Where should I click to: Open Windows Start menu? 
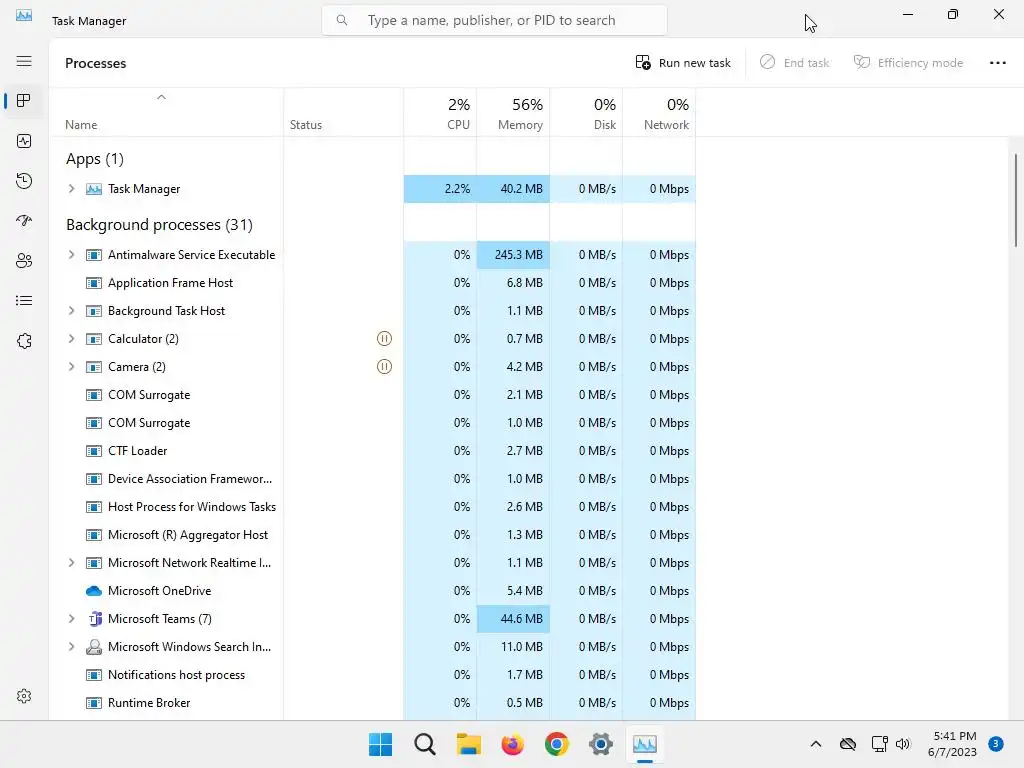381,744
